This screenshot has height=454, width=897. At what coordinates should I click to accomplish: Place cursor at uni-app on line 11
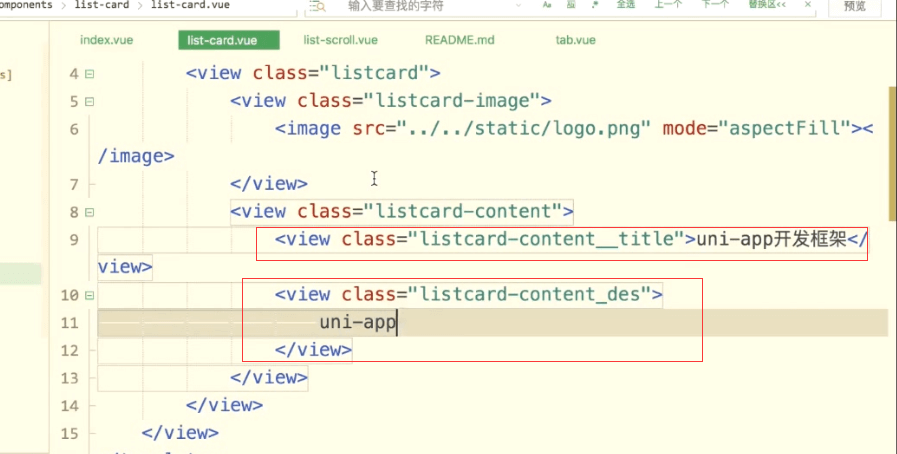click(358, 322)
